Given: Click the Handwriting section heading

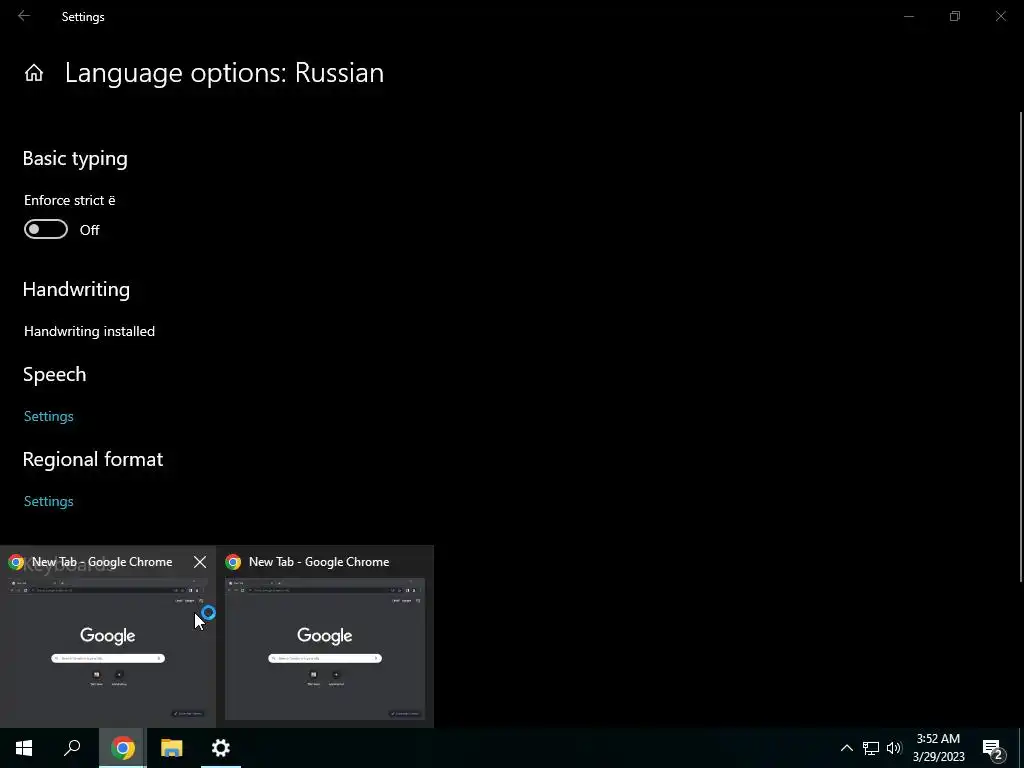Looking at the screenshot, I should tap(76, 289).
